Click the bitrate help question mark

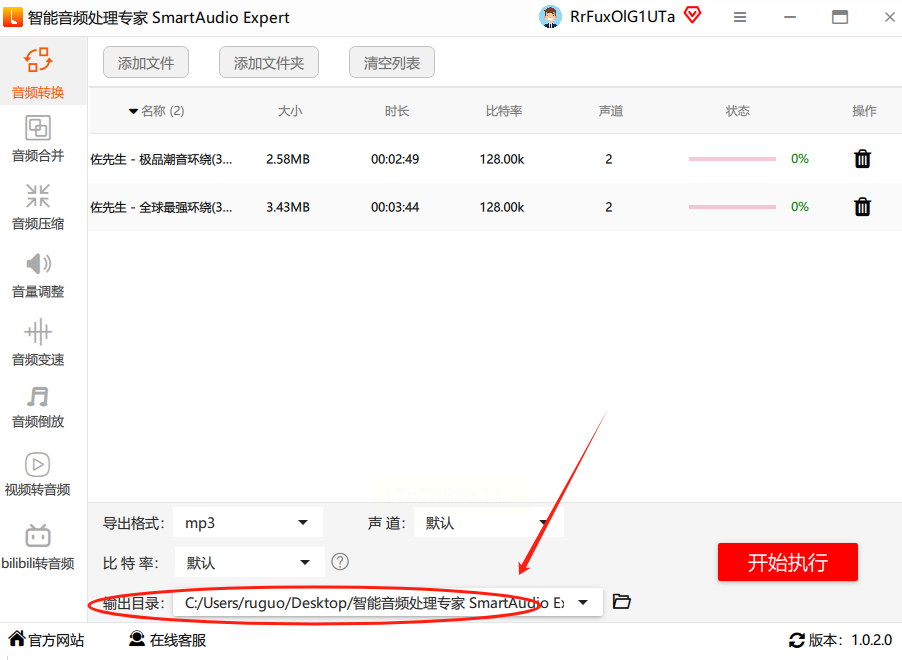(340, 562)
